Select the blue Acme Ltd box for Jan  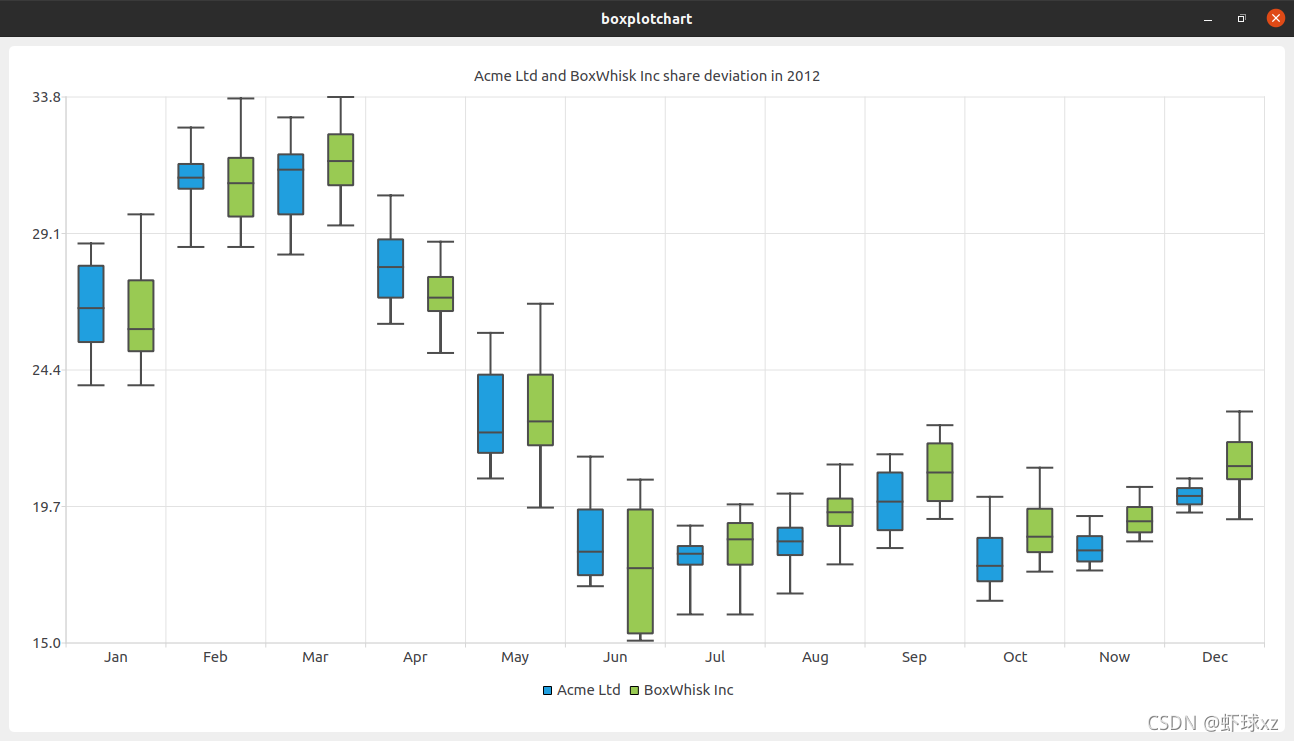(91, 304)
